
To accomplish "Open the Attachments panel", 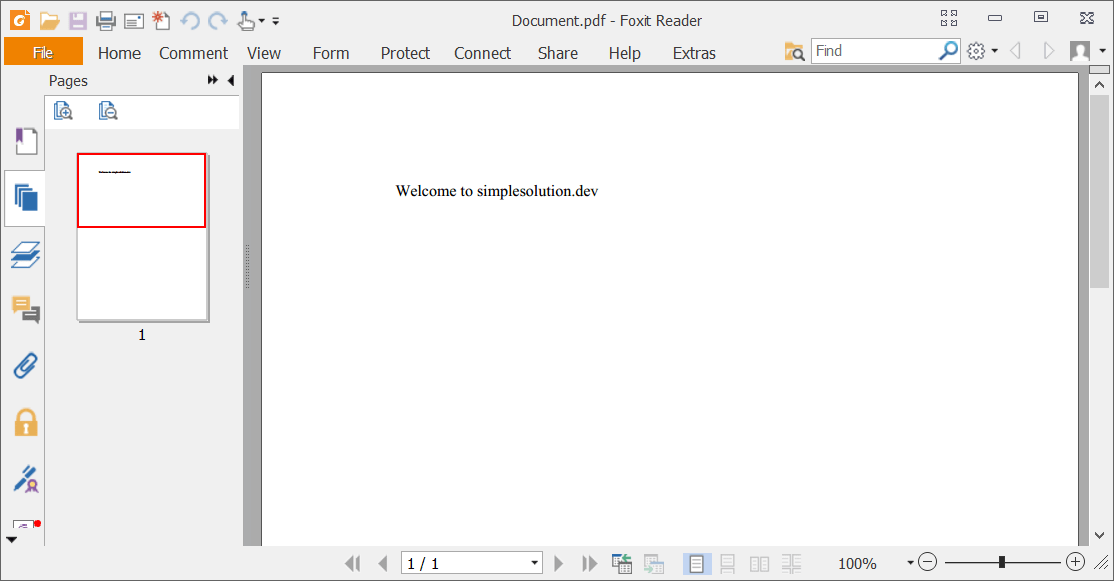I will click(x=25, y=365).
